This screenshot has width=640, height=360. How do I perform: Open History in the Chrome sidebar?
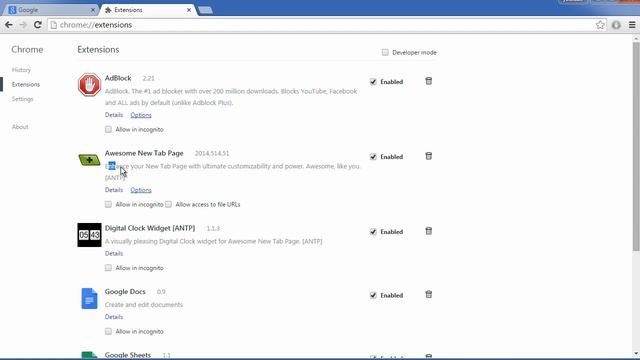tap(21, 70)
